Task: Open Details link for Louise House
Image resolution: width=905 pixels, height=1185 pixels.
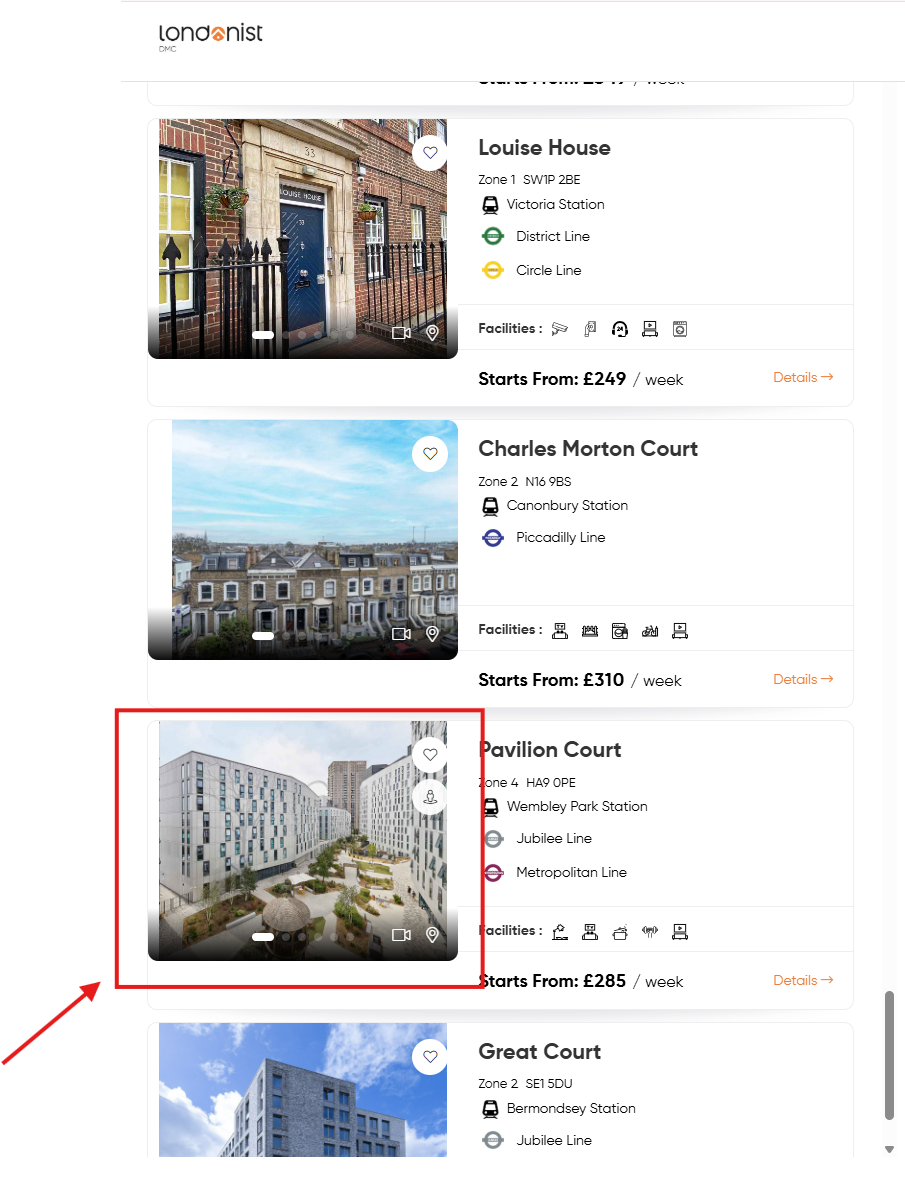Action: [803, 377]
